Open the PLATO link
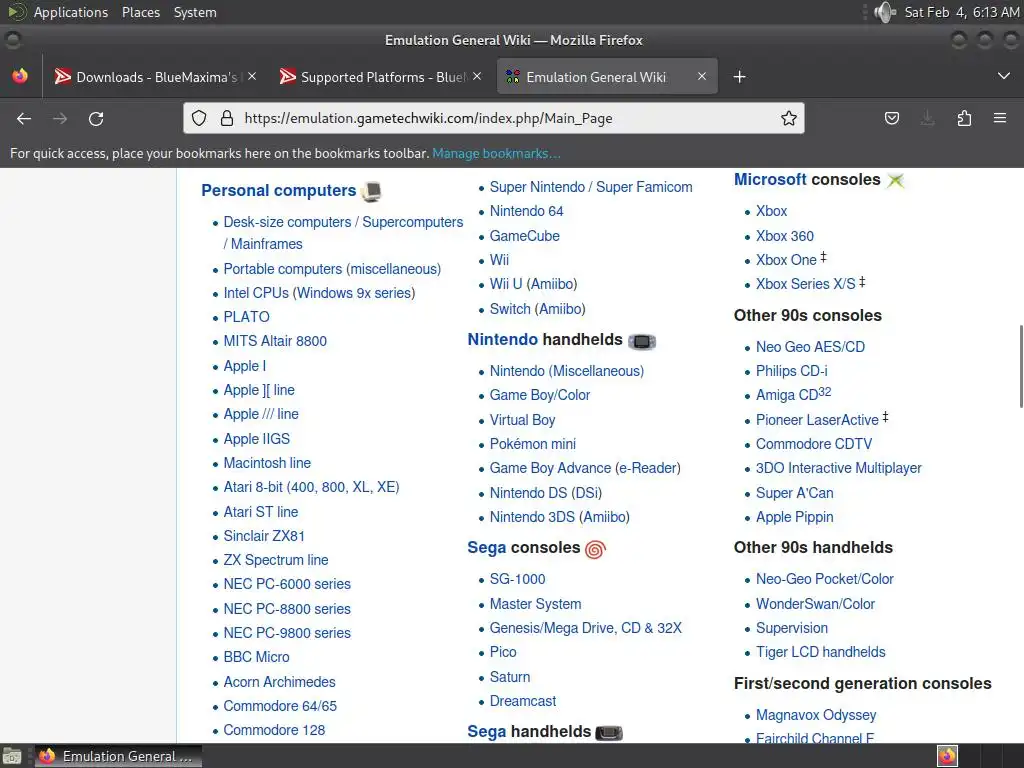The image size is (1024, 768). (x=246, y=317)
